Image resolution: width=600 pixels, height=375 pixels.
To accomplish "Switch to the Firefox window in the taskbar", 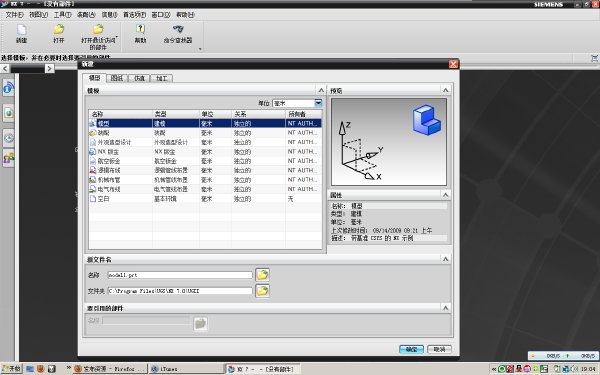I will click(x=109, y=369).
